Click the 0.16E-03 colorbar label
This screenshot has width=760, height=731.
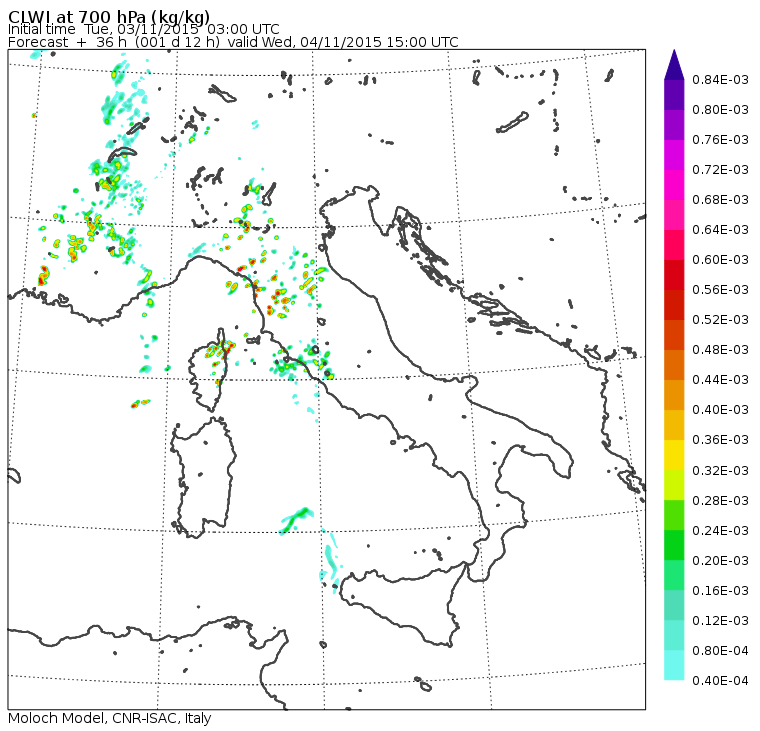pyautogui.click(x=720, y=591)
